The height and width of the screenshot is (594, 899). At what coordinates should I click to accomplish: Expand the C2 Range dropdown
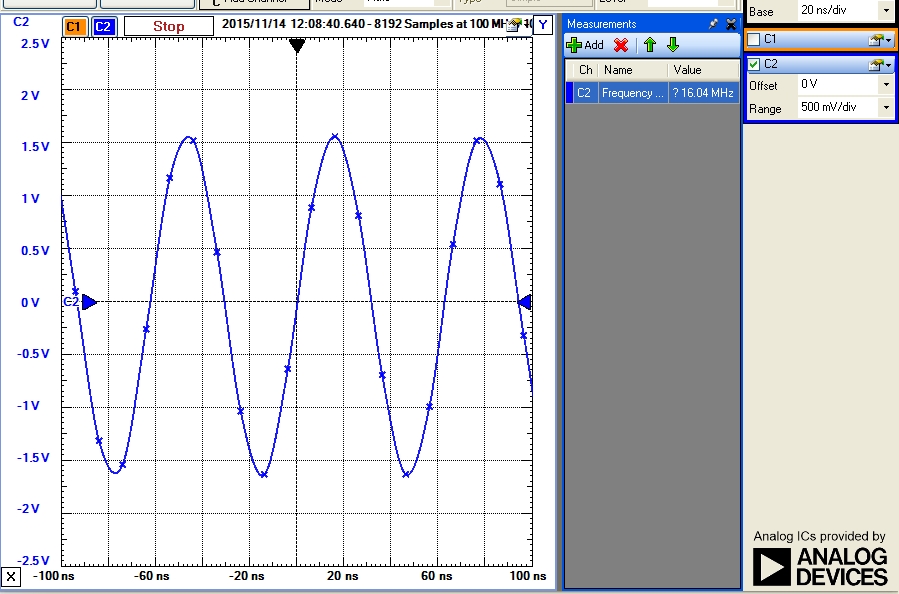885,108
